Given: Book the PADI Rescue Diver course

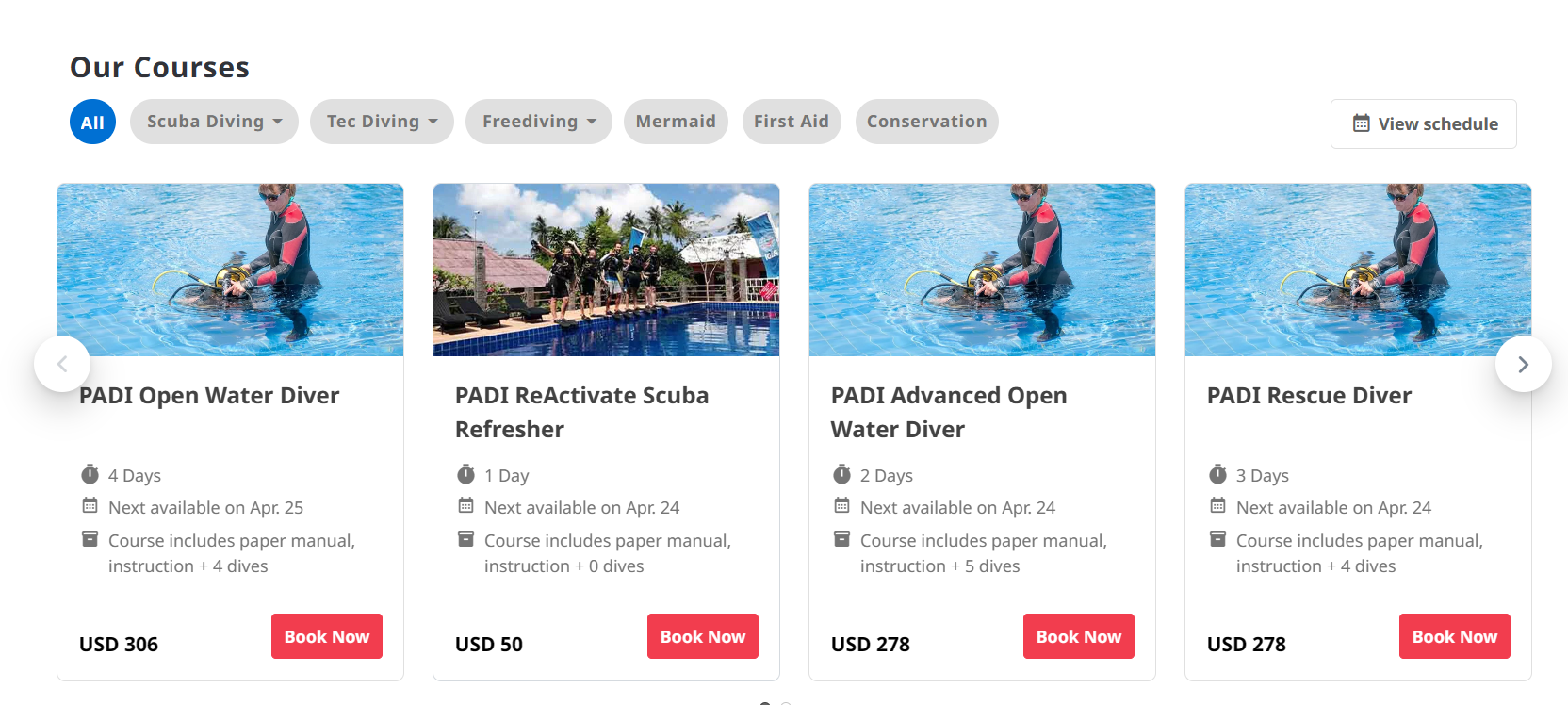Looking at the screenshot, I should coord(1454,636).
